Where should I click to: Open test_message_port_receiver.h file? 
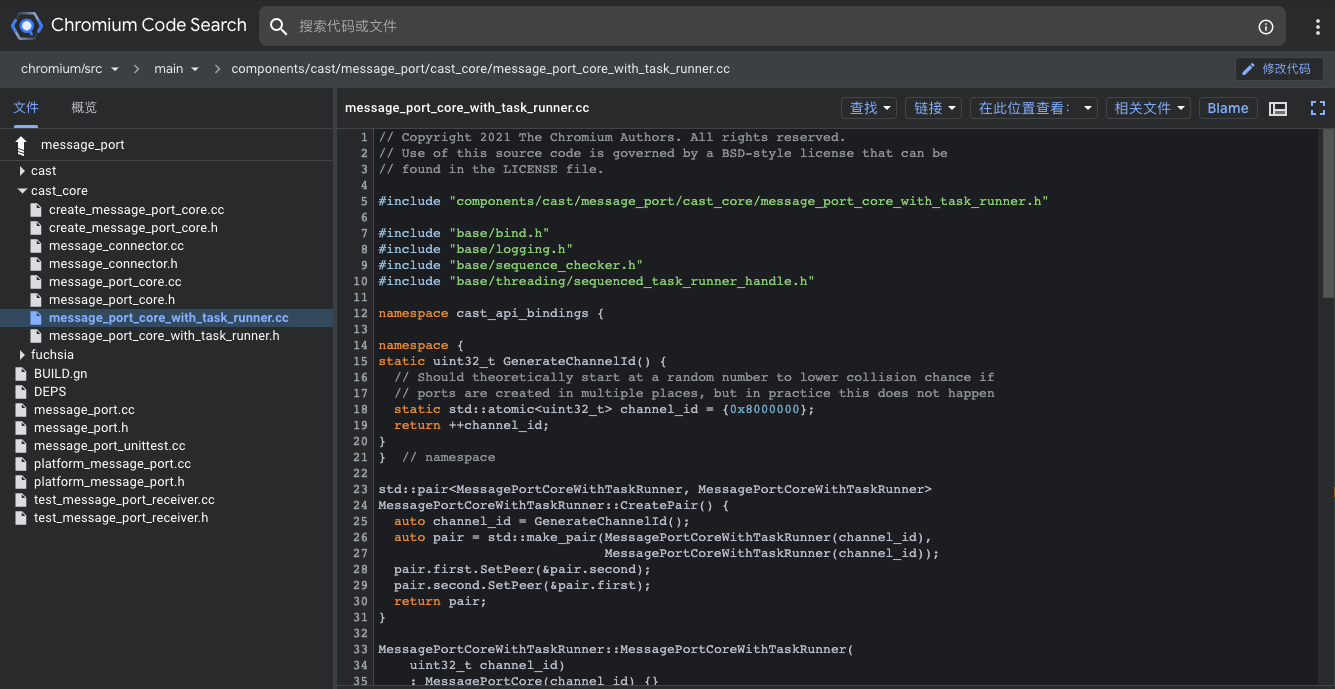pos(121,518)
